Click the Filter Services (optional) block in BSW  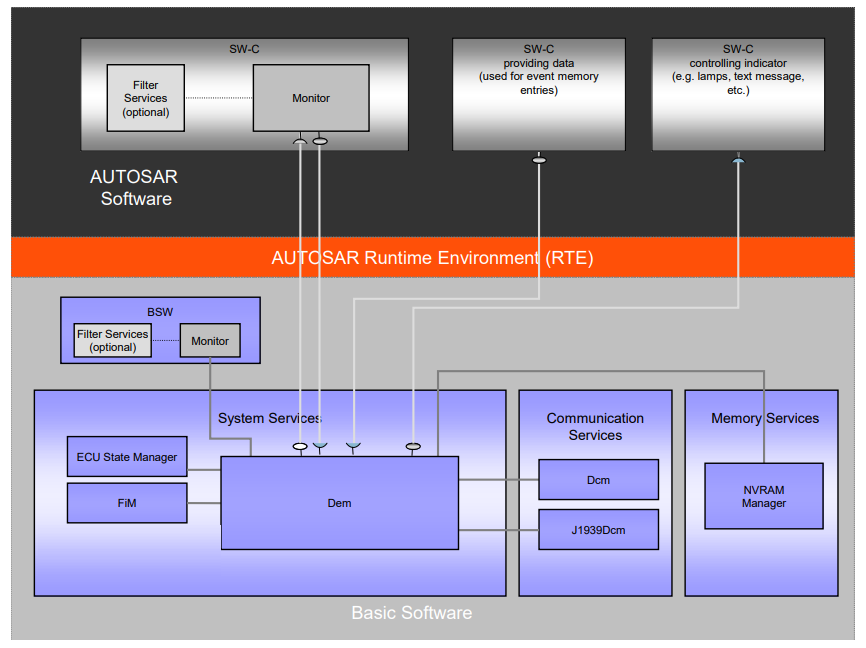click(x=111, y=340)
